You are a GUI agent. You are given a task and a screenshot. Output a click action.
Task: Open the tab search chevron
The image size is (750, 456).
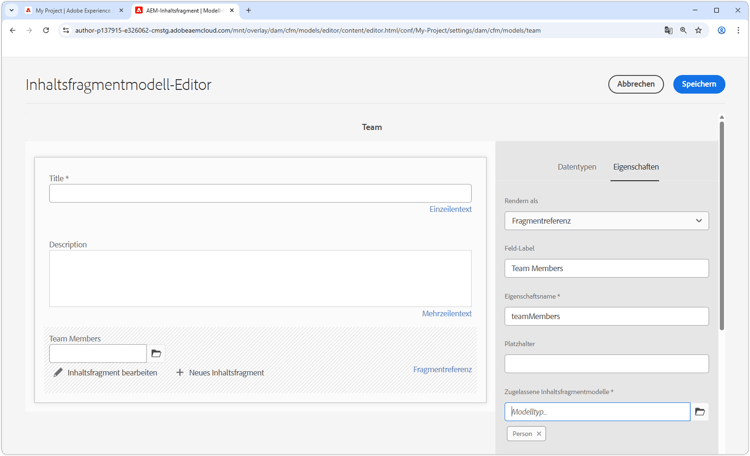[x=11, y=10]
